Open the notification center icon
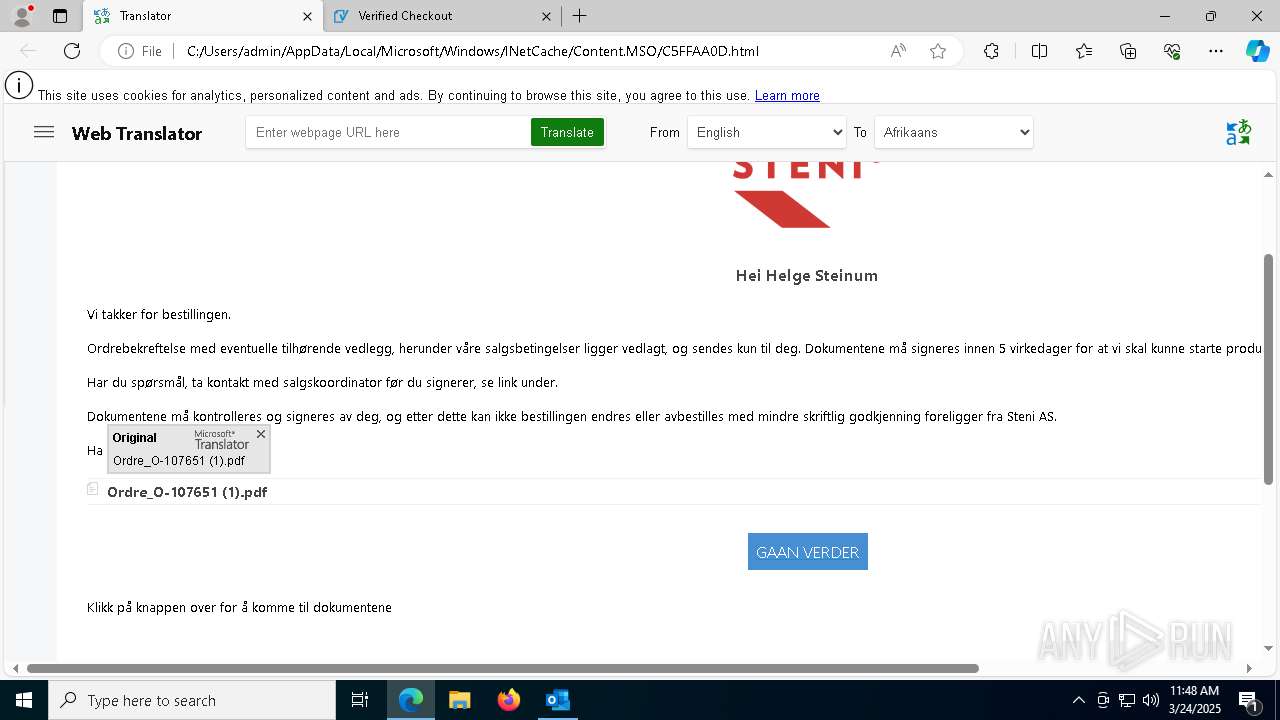This screenshot has height=720, width=1280. (1250, 700)
